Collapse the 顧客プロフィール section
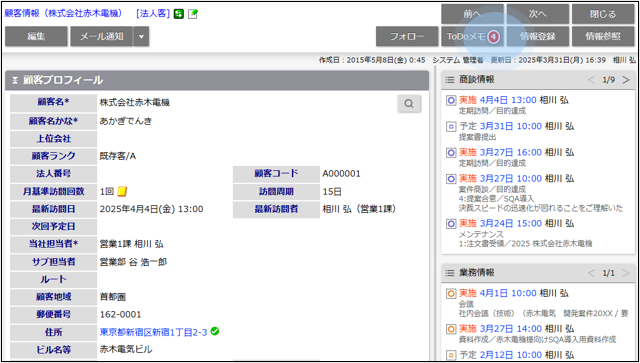Screen dimensions: 640x363 click(15, 80)
